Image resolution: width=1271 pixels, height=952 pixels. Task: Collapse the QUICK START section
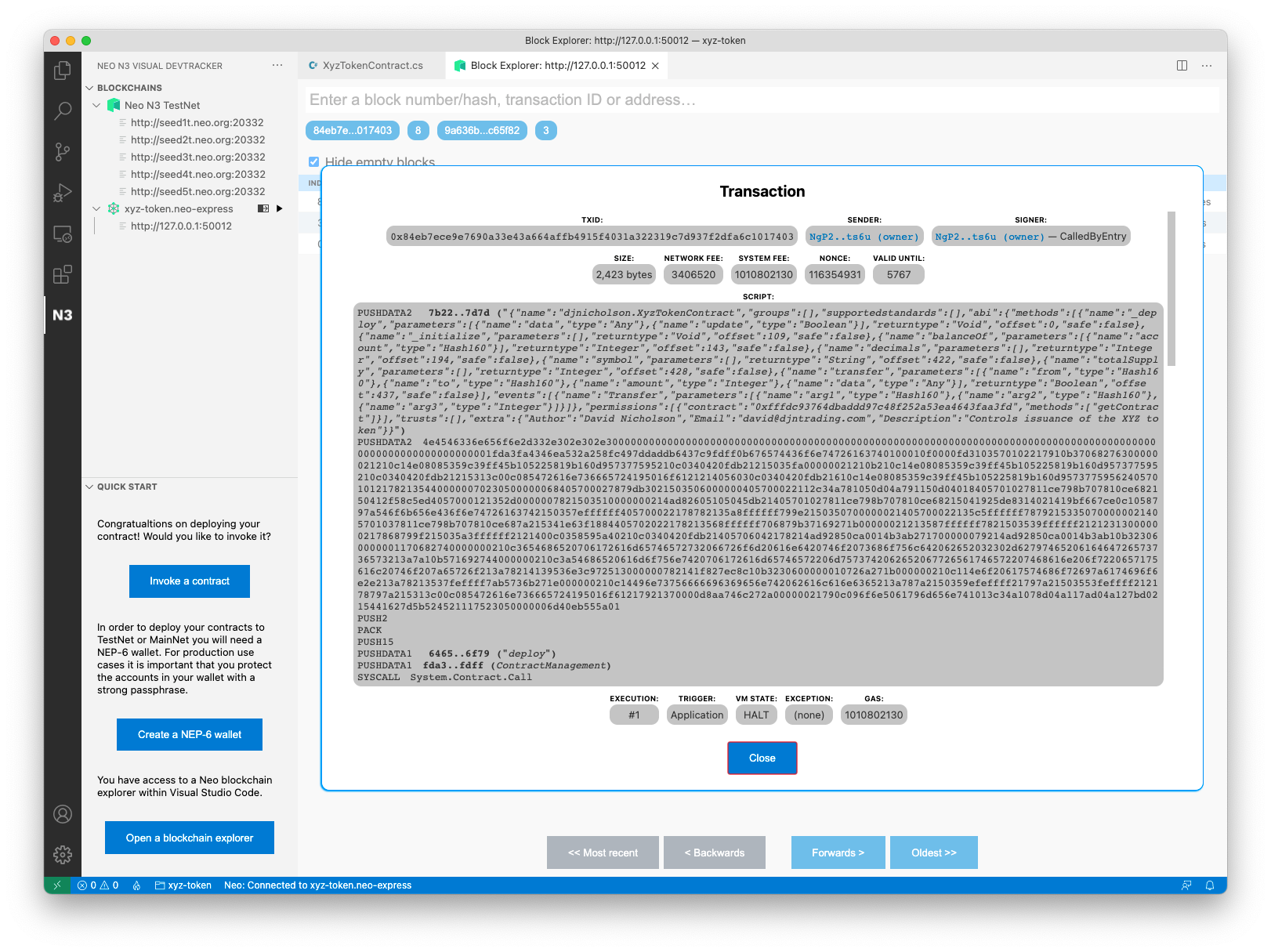(89, 487)
